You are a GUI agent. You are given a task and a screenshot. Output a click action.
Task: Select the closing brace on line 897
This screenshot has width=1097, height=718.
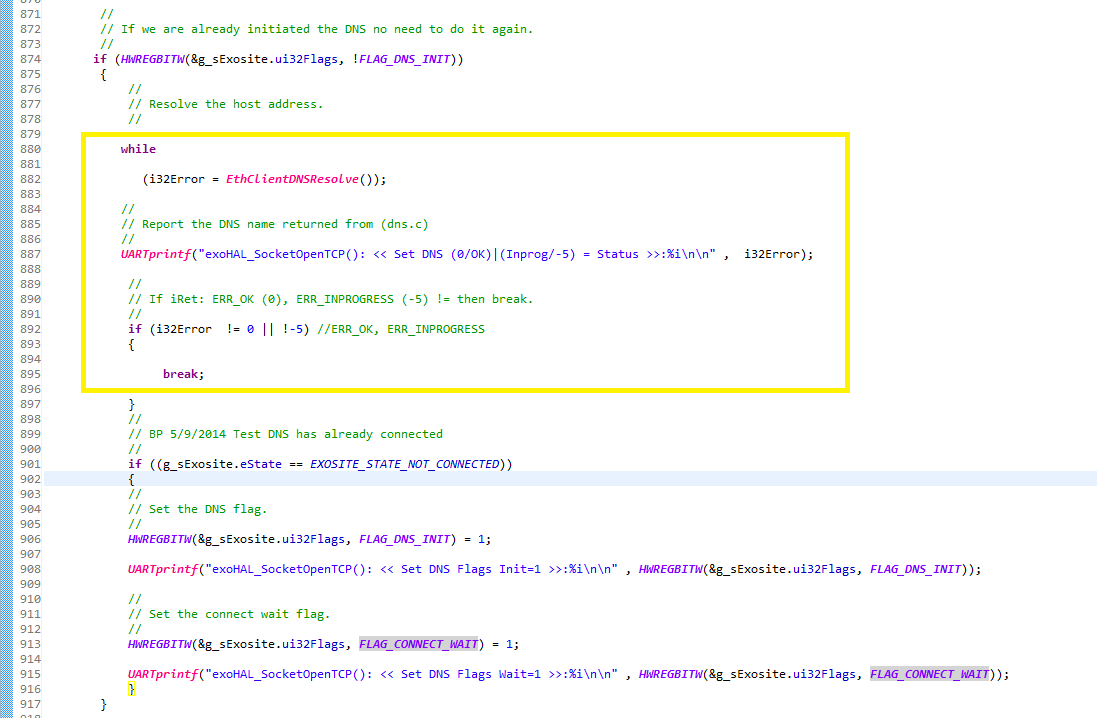point(129,404)
